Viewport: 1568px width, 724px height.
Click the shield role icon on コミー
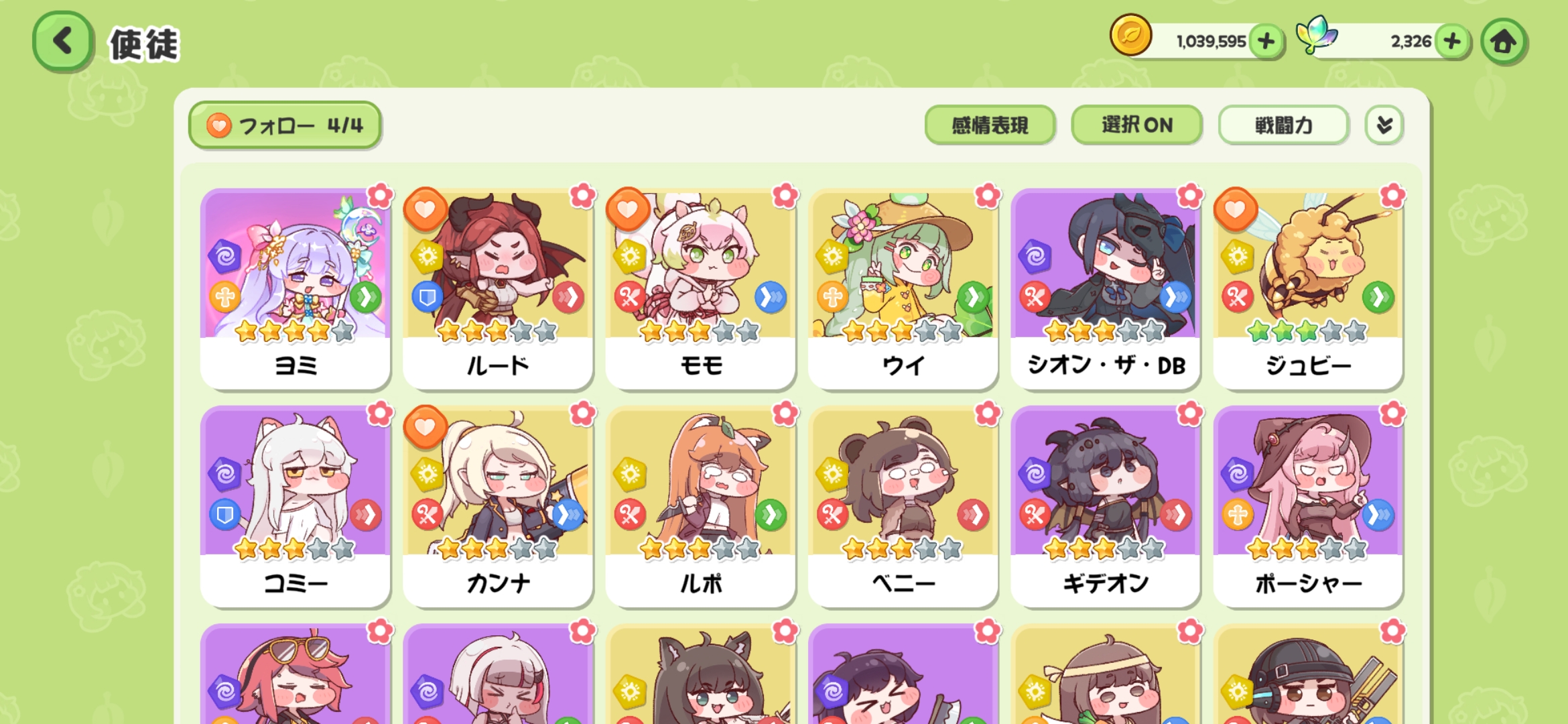click(225, 515)
